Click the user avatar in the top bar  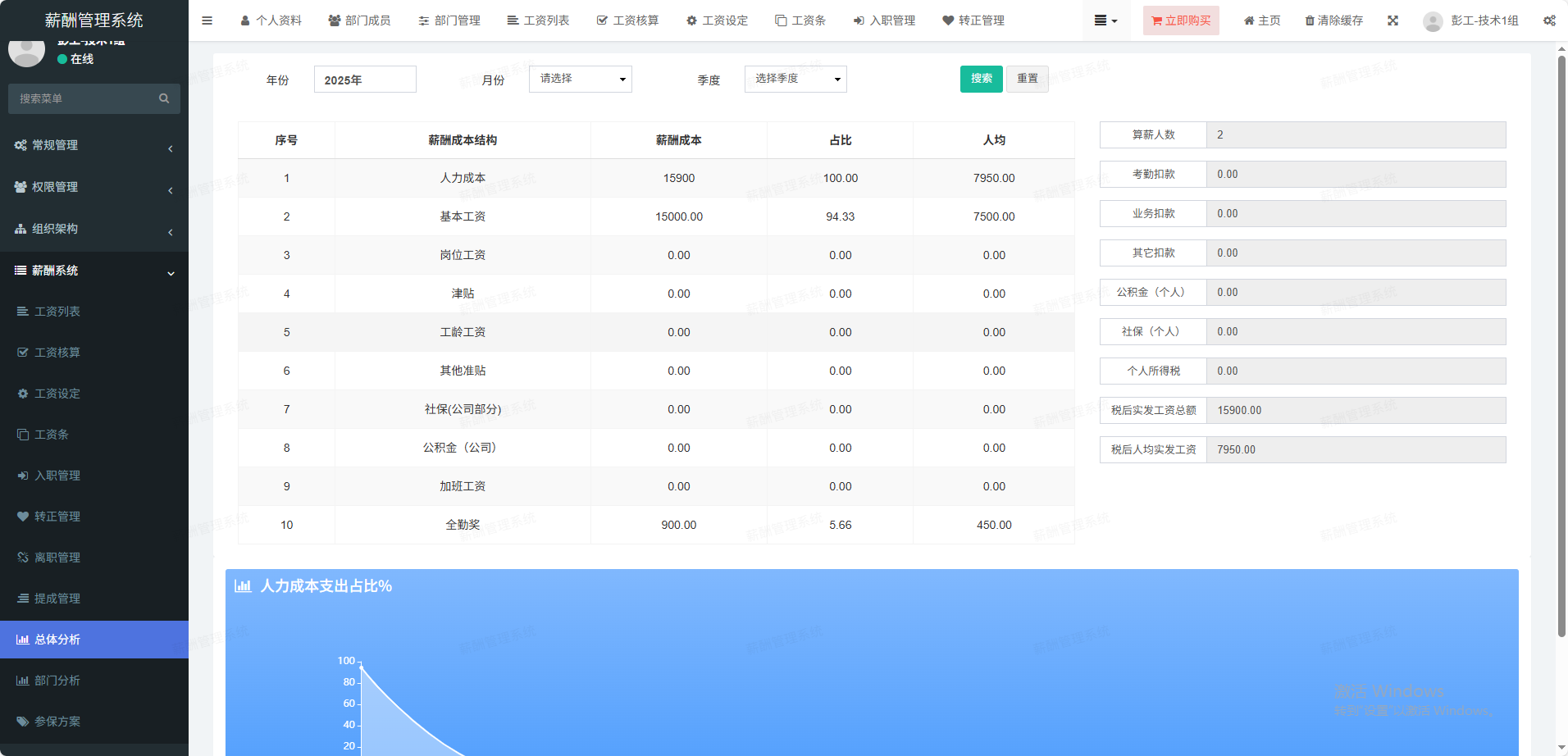coord(1433,21)
